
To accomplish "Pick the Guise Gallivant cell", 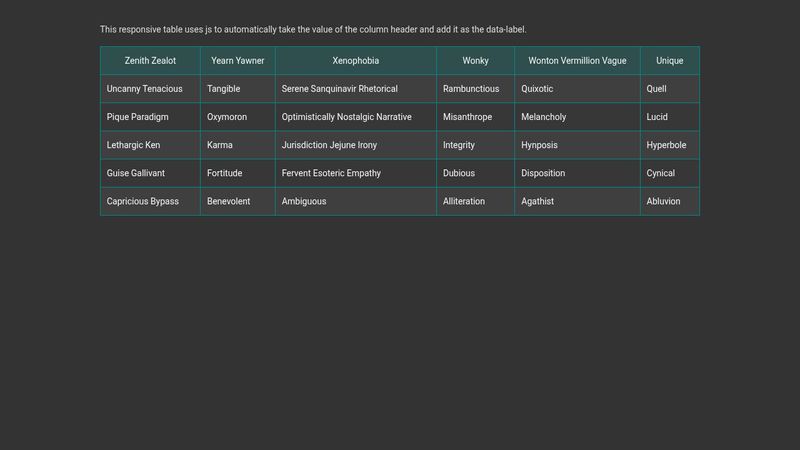I will (150, 173).
